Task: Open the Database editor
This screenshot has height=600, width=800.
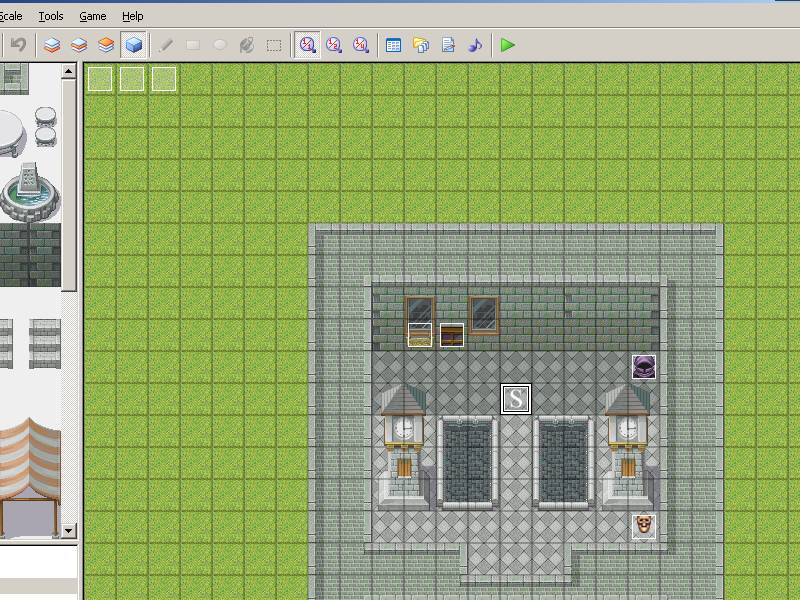Action: [x=394, y=45]
